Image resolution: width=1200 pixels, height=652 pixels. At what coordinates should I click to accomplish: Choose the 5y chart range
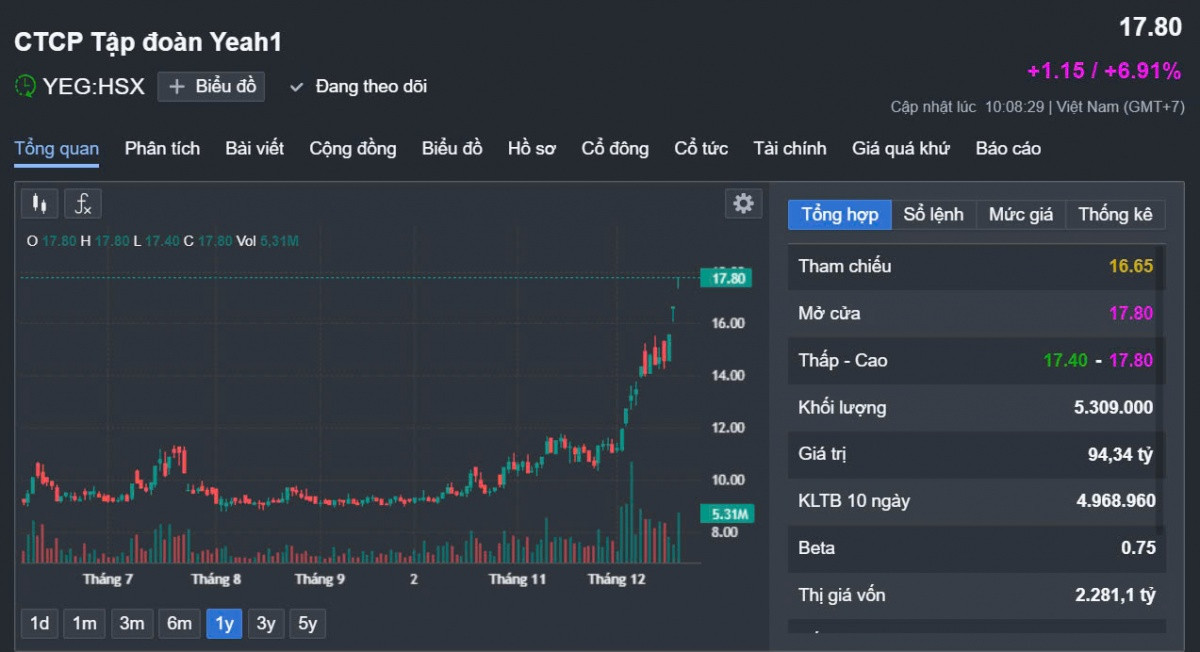click(308, 624)
